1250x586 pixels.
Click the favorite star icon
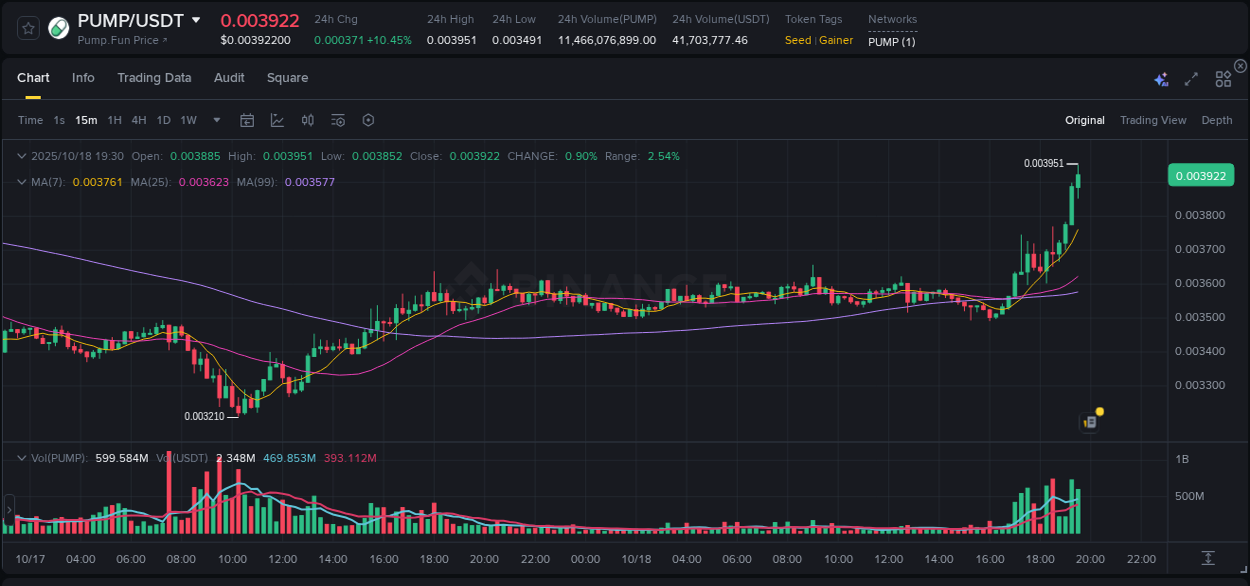[27, 27]
